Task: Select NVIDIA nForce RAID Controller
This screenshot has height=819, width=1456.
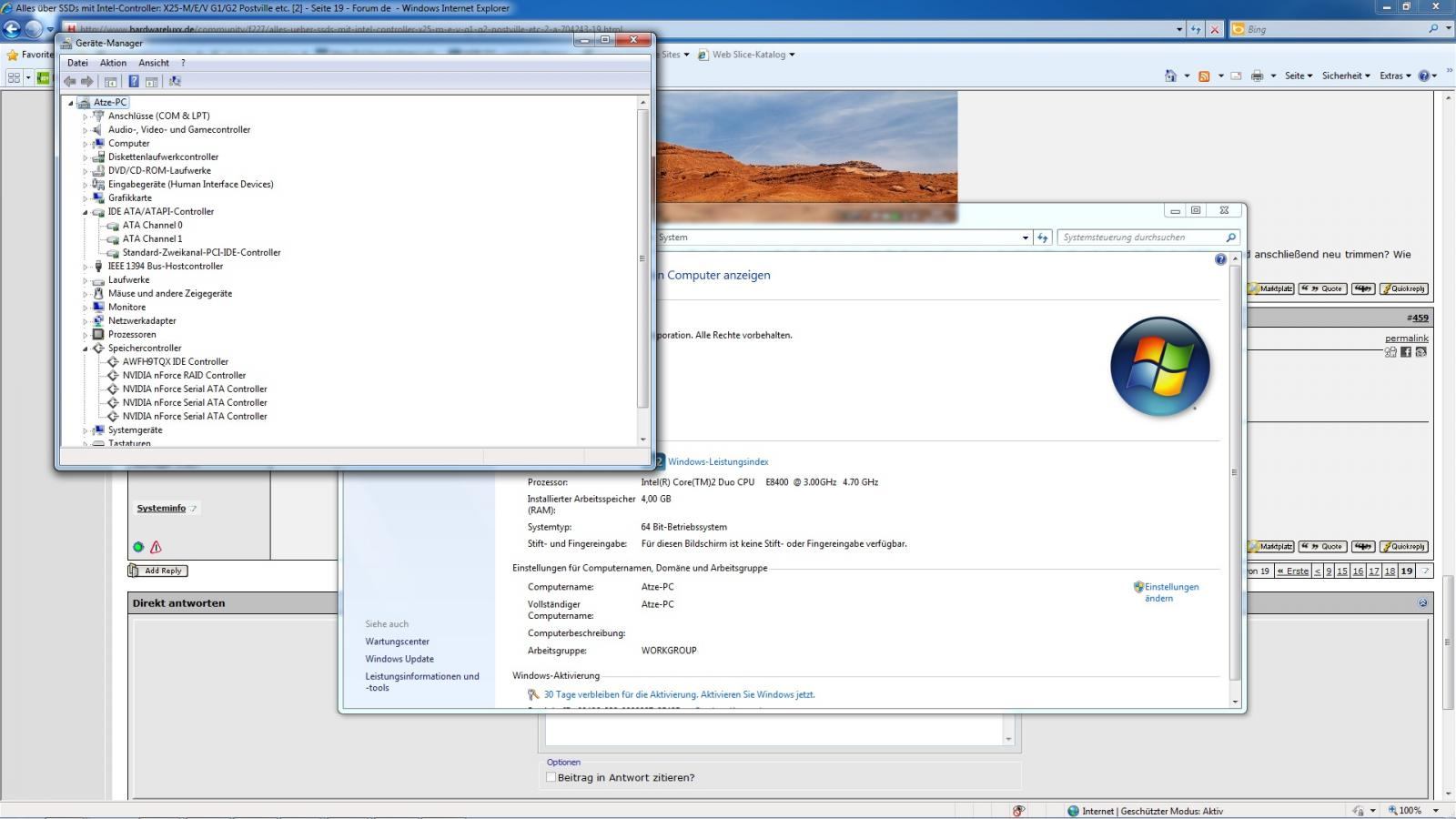Action: (184, 375)
